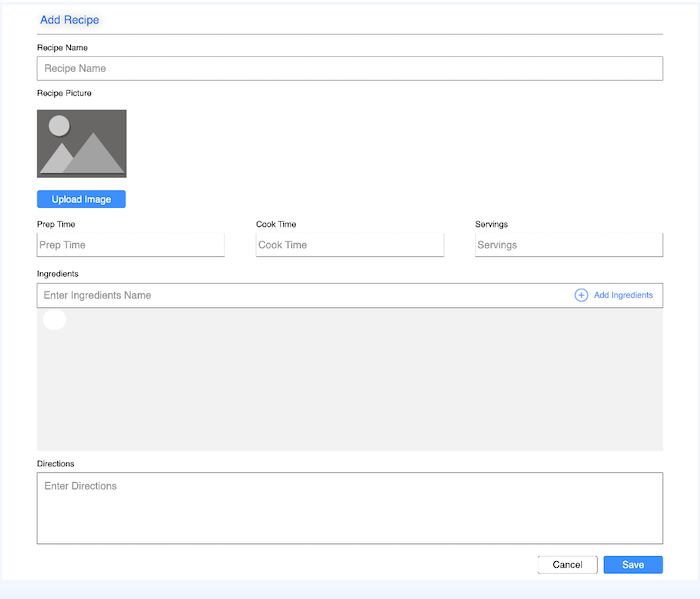Click the Ingredients label text
The image size is (700, 599).
58,274
